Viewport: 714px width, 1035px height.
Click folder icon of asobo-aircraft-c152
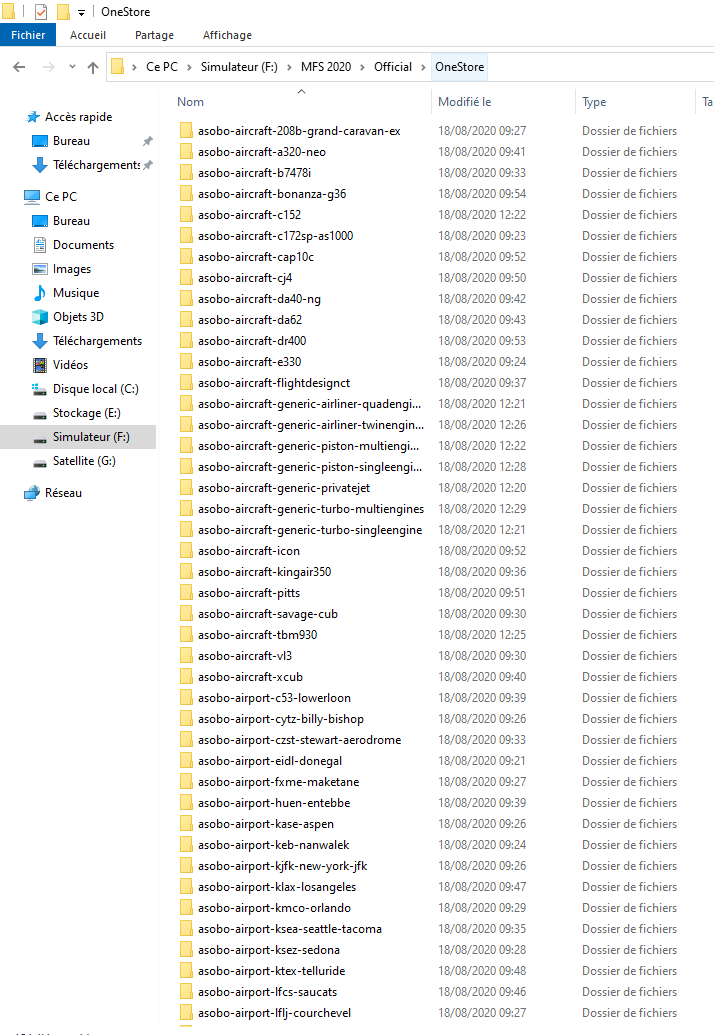point(186,215)
